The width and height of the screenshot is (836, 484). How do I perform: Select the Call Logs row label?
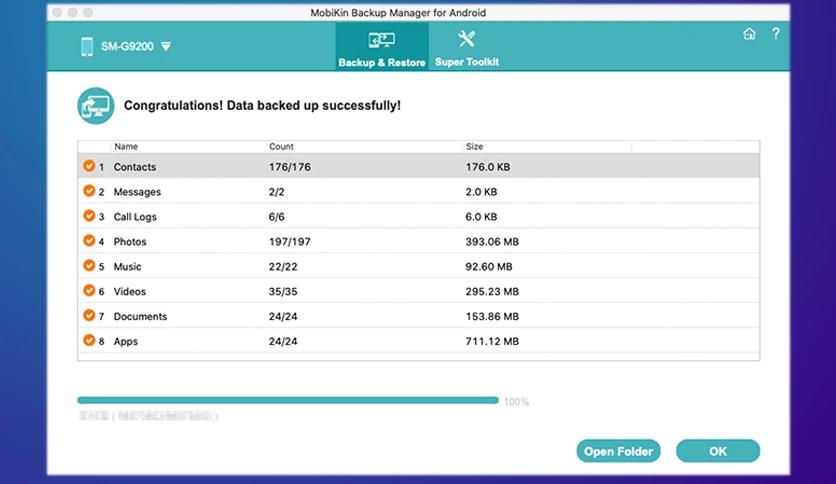[x=135, y=217]
